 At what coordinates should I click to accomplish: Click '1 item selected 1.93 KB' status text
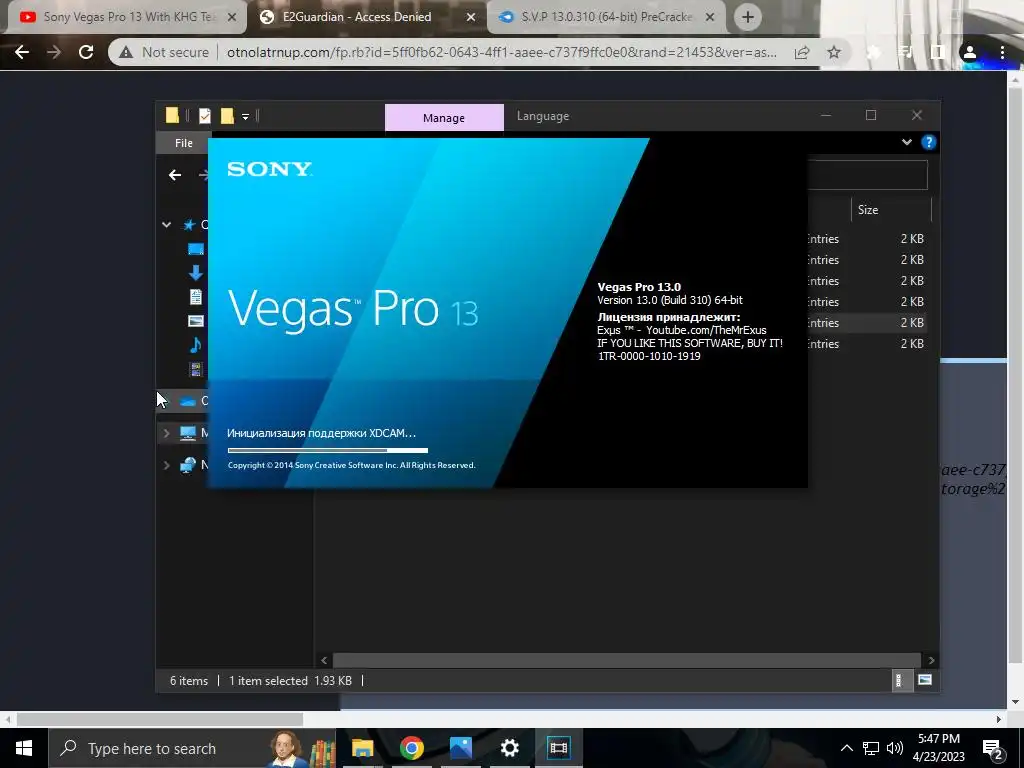pos(290,680)
